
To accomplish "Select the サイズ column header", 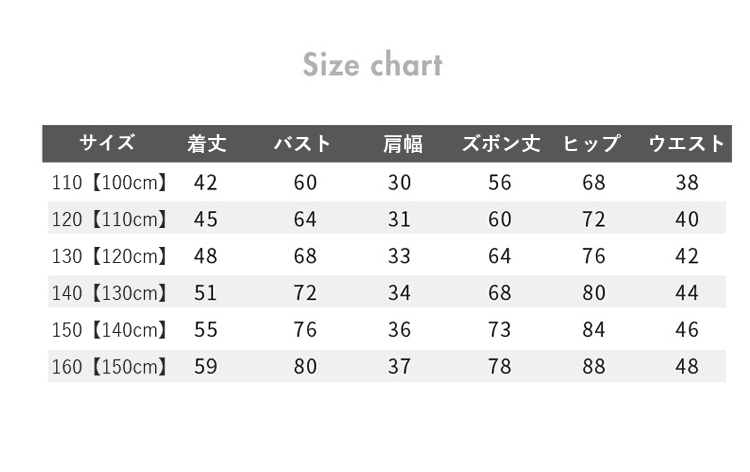I will pyautogui.click(x=107, y=143).
